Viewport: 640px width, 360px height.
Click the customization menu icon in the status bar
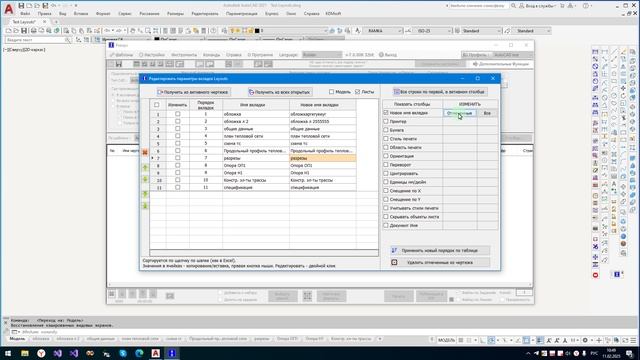633,340
